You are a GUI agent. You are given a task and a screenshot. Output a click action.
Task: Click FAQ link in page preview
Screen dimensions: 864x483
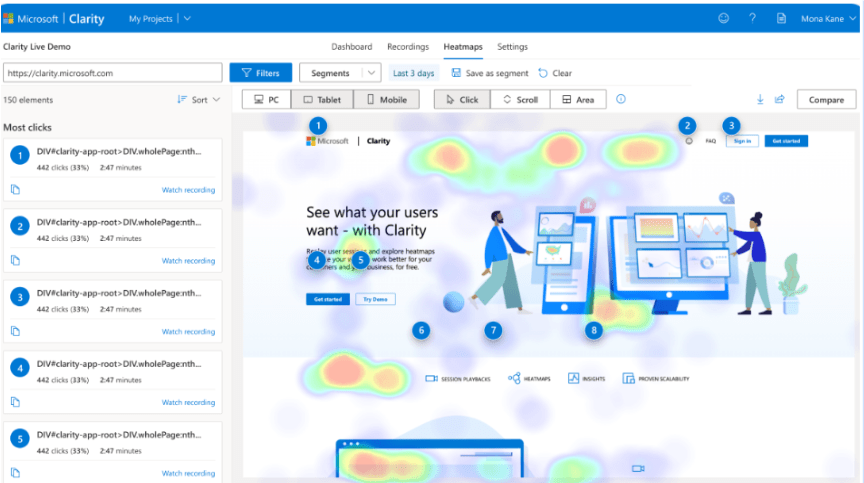point(711,141)
